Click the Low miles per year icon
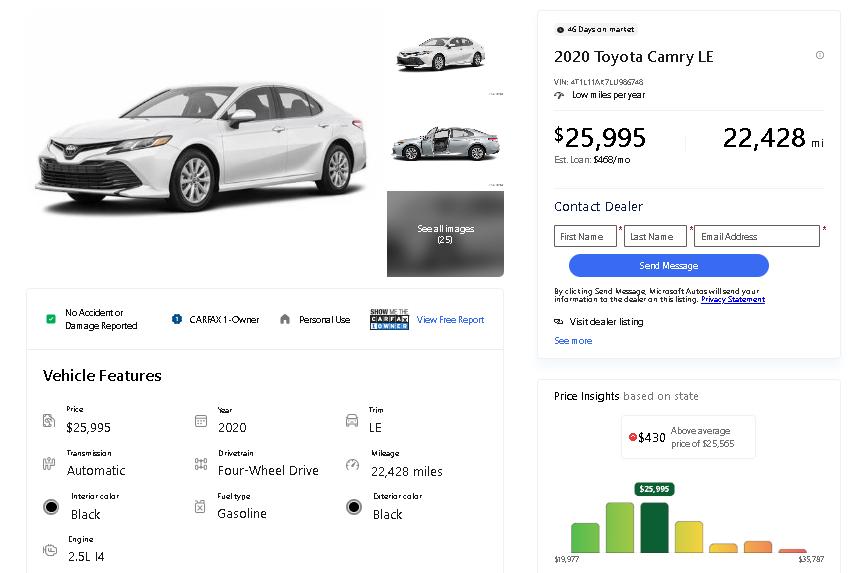Viewport: 856px width, 573px height. pos(559,95)
